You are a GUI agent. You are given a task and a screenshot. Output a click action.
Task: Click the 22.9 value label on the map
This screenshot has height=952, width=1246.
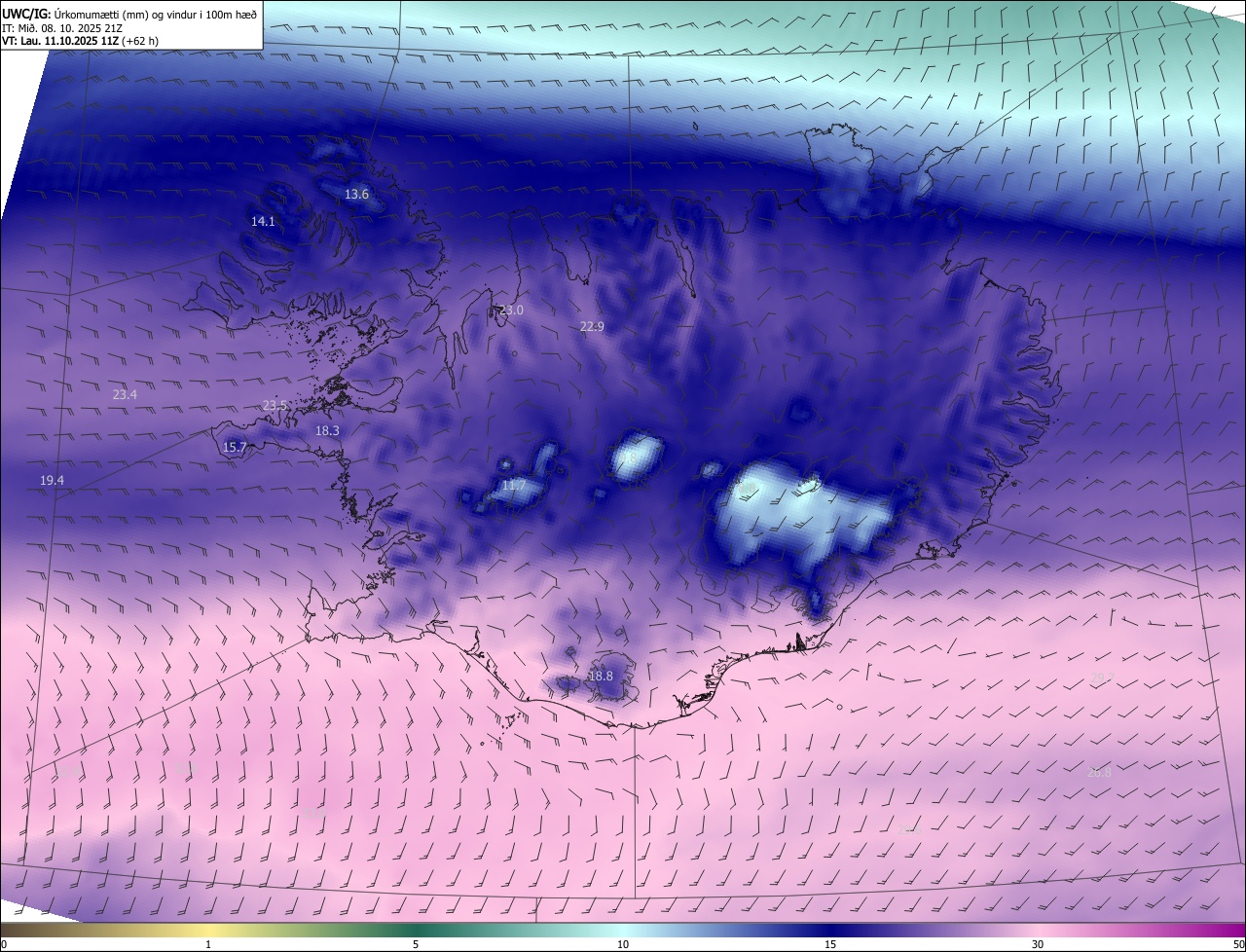point(592,326)
